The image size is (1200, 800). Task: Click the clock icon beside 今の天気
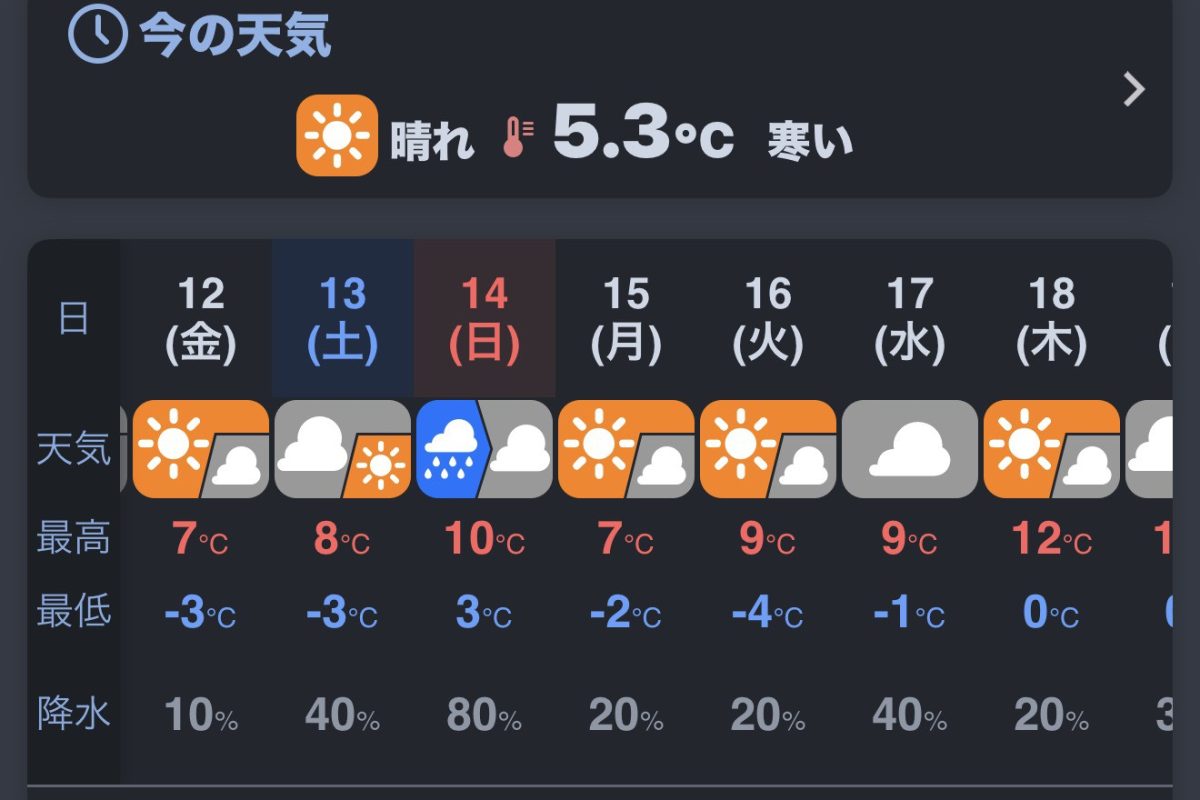[x=97, y=35]
